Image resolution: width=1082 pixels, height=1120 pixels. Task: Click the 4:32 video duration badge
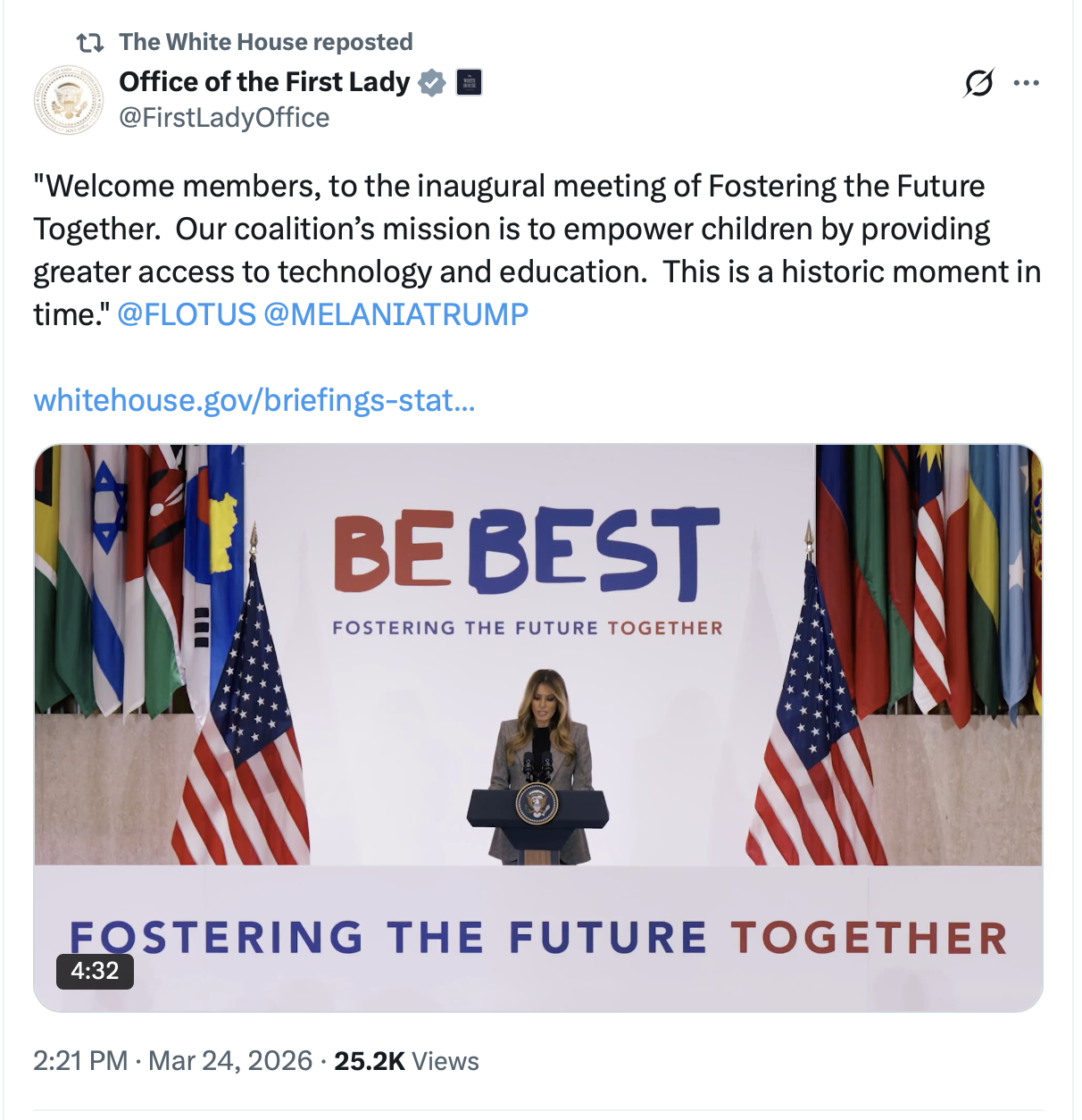95,971
